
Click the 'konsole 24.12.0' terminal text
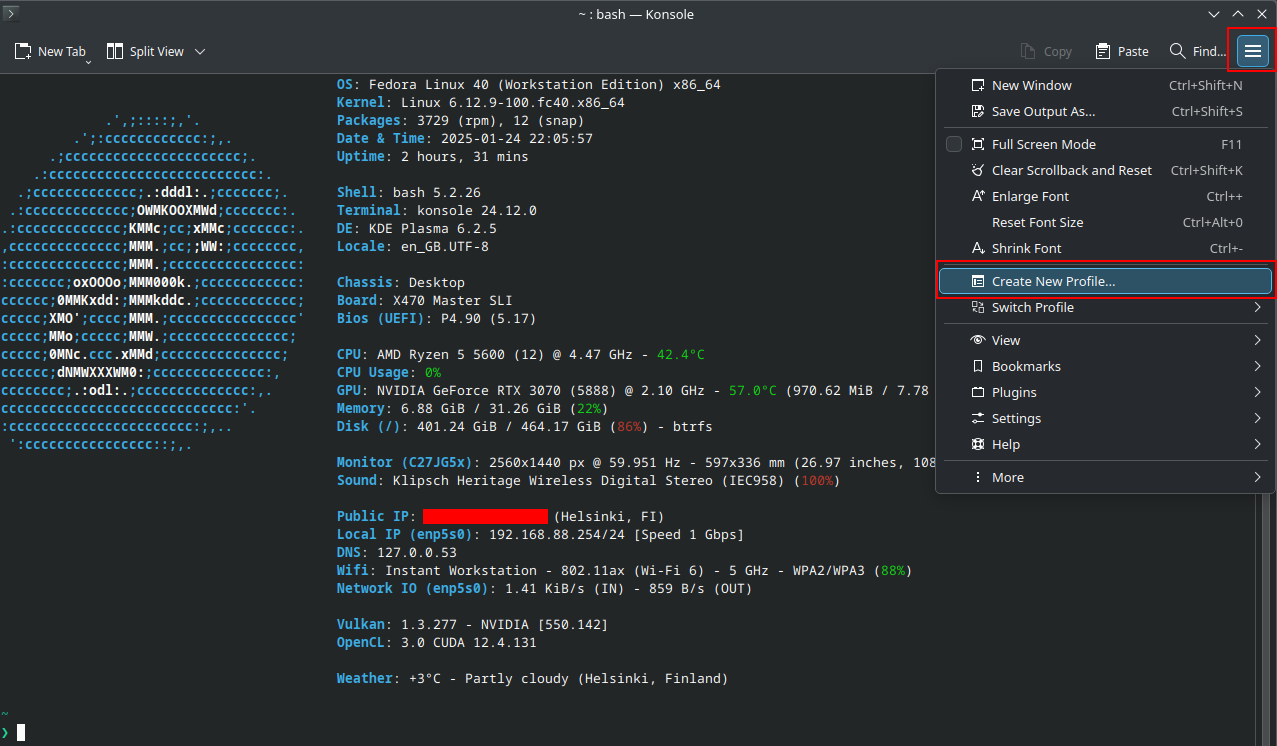(476, 210)
